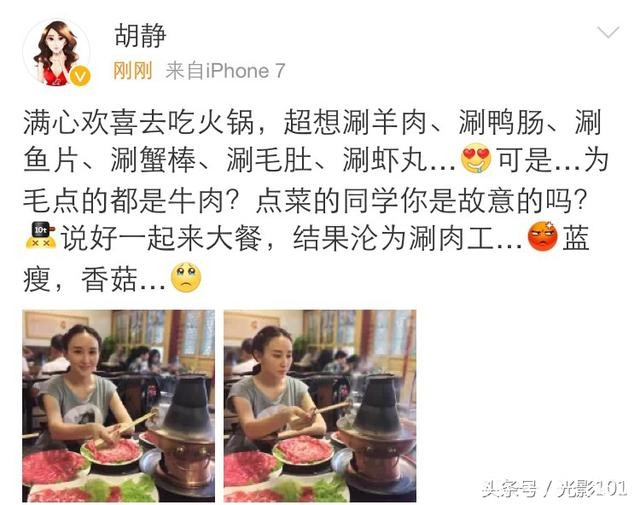Image resolution: width=640 pixels, height=505 pixels.
Task: Click the 光影101 watermark name
Action: (x=592, y=488)
